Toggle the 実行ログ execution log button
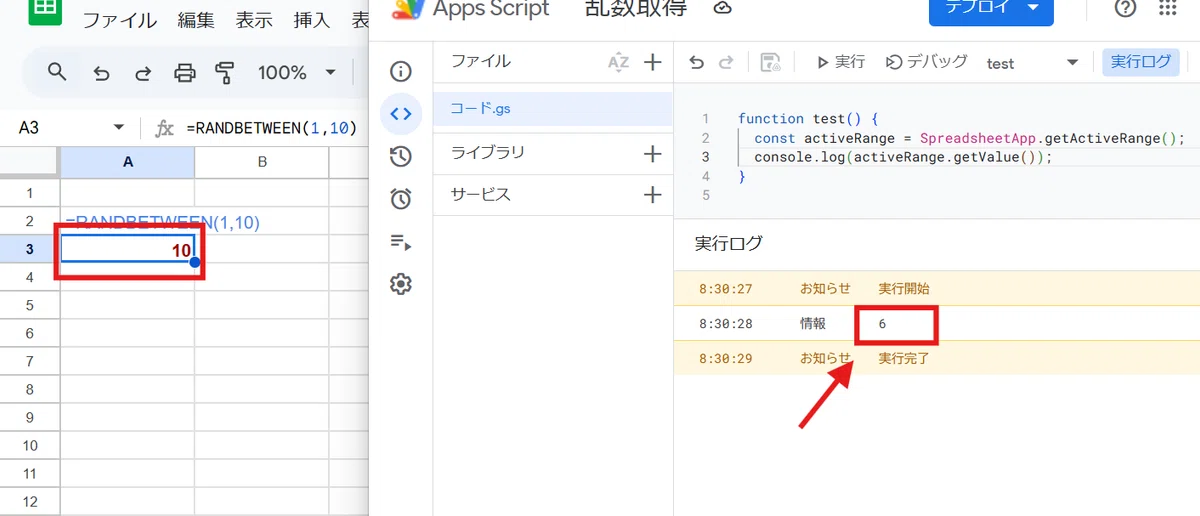1200x516 pixels. (x=1141, y=62)
